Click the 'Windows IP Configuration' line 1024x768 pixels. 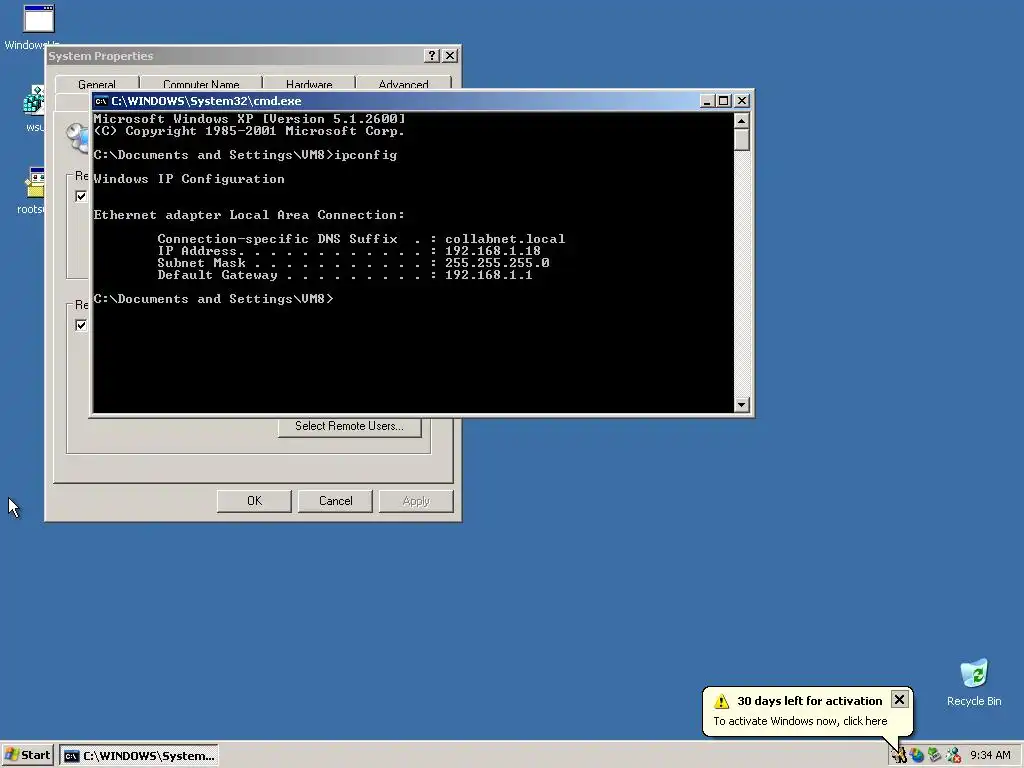(x=189, y=179)
